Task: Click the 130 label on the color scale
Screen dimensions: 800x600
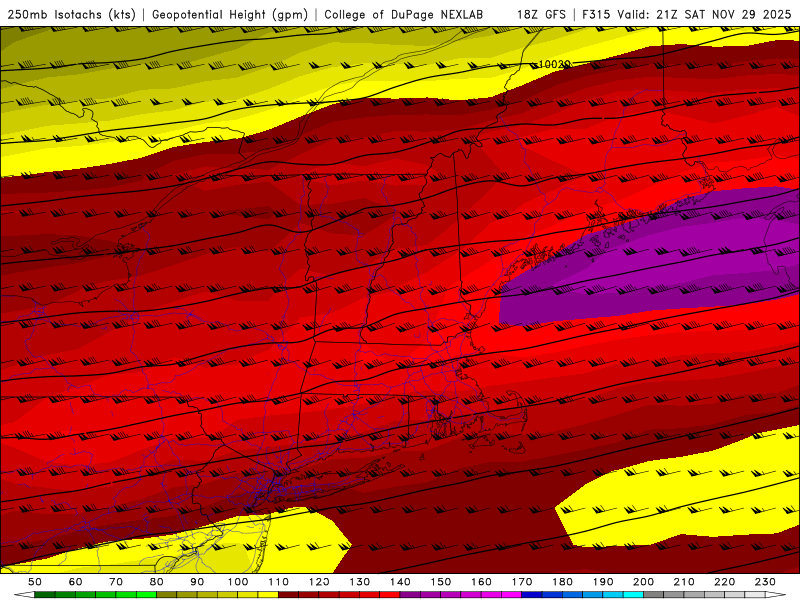Action: [360, 582]
